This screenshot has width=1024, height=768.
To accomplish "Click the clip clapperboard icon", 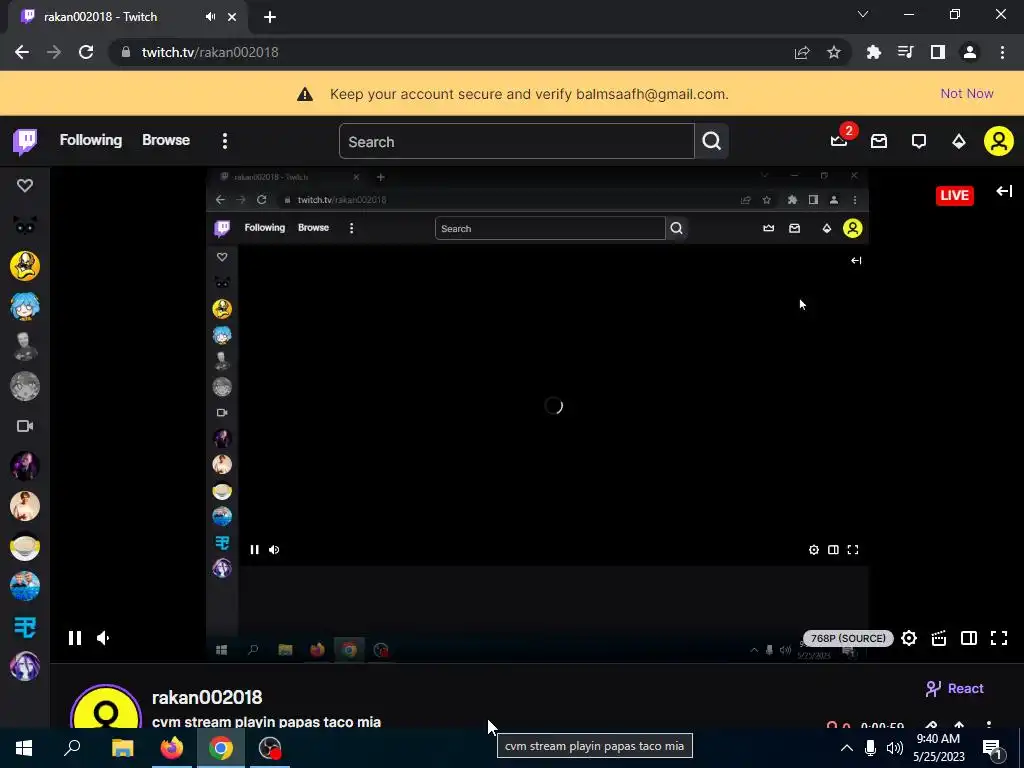I will pyautogui.click(x=939, y=638).
